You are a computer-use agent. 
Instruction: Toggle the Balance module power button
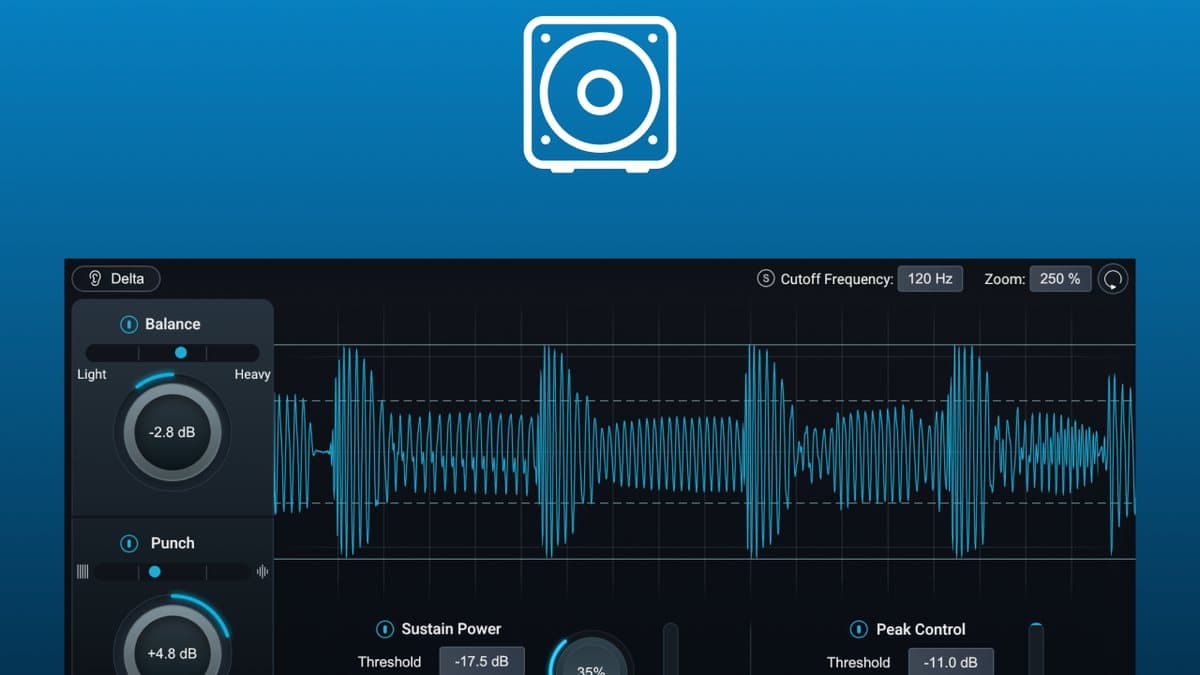pyautogui.click(x=129, y=324)
